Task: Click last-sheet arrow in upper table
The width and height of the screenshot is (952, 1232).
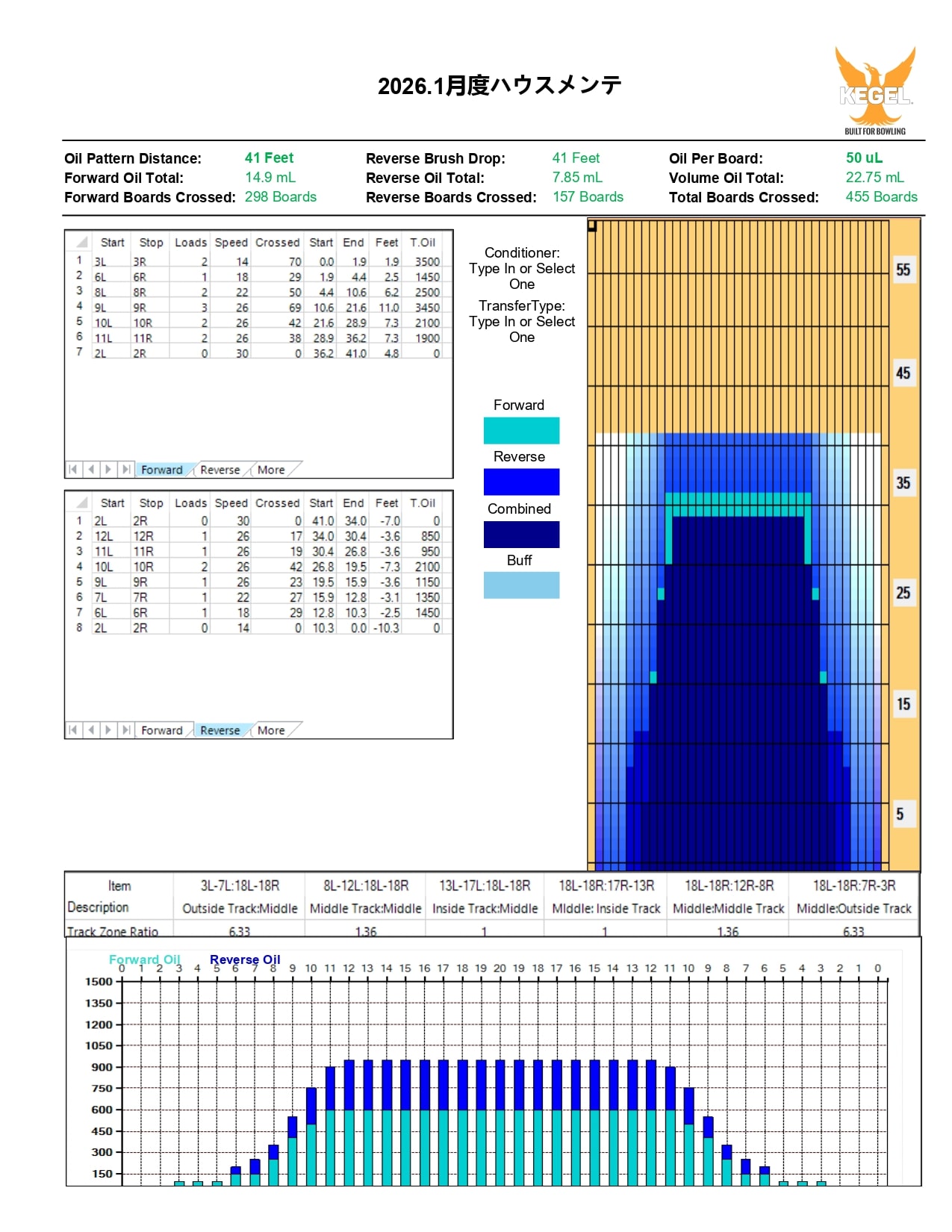Action: [x=126, y=470]
